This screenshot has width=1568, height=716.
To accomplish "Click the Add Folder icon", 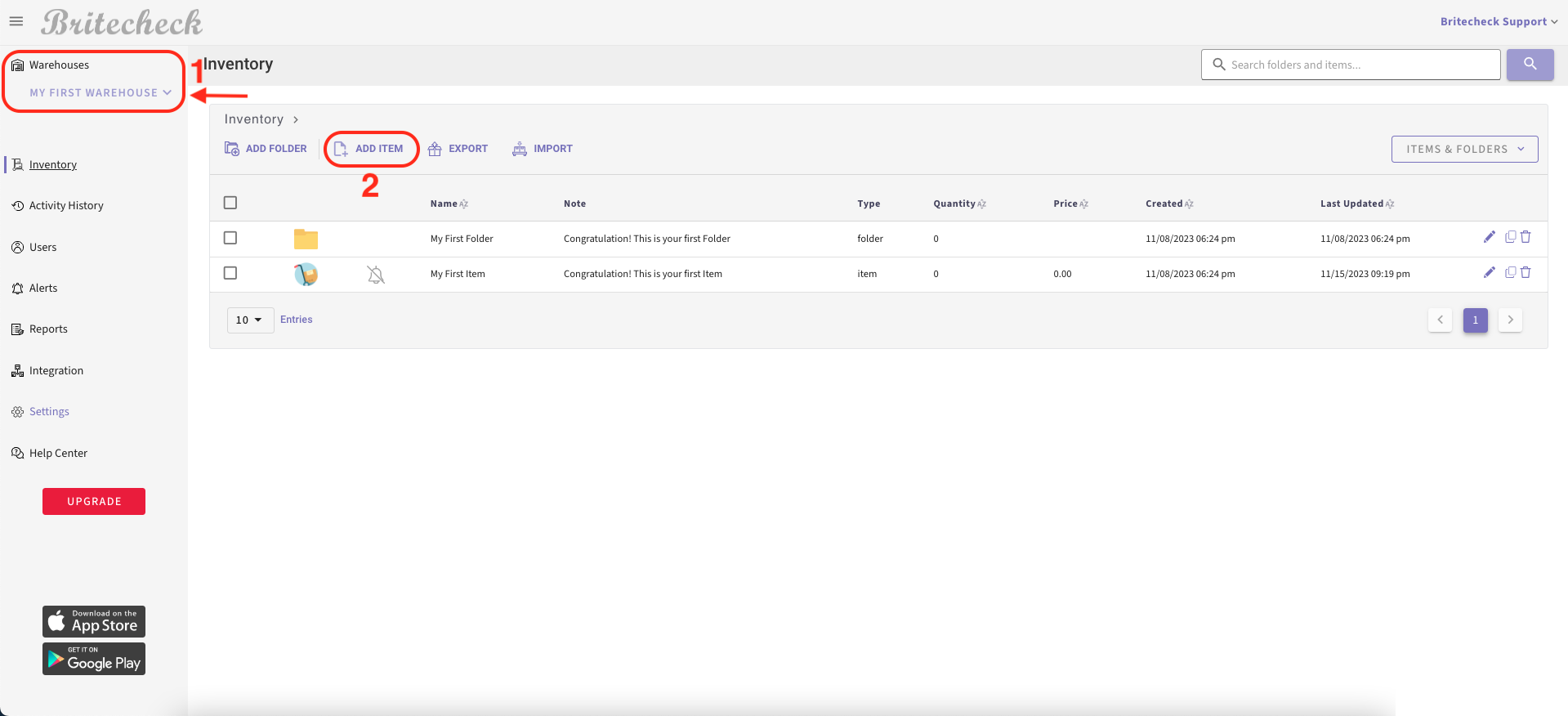I will click(x=232, y=149).
